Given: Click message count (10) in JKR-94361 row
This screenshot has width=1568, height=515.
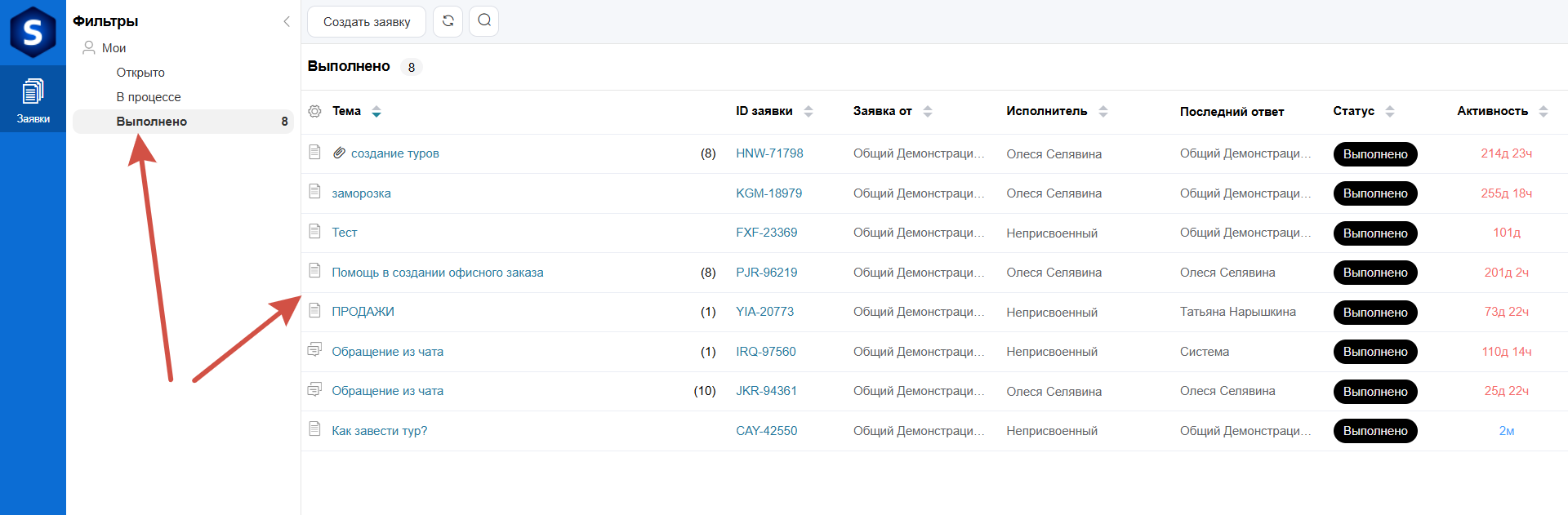Looking at the screenshot, I should pos(705,391).
